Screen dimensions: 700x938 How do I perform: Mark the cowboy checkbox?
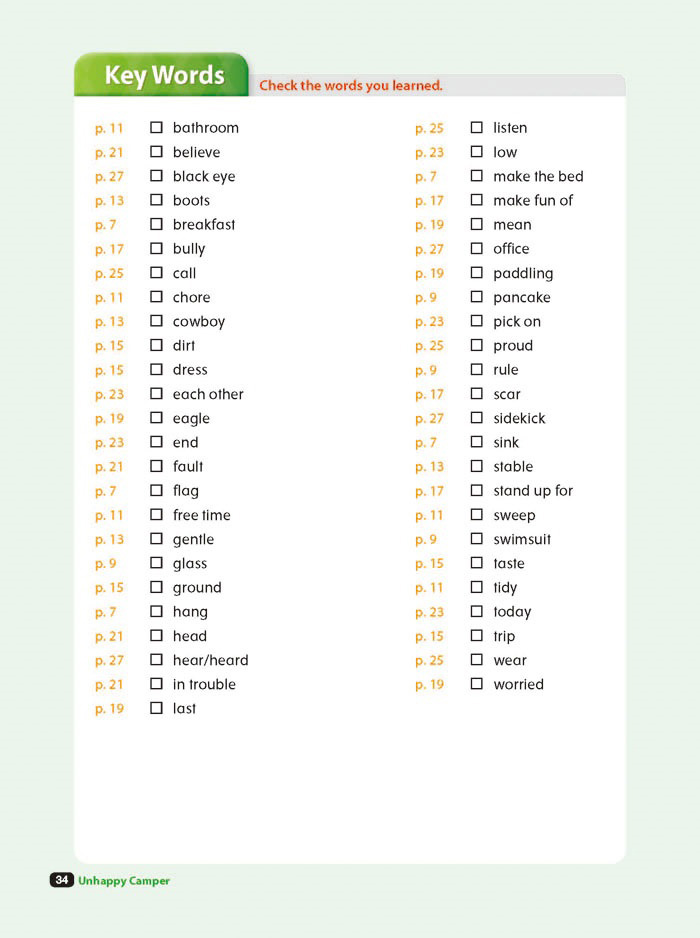click(x=156, y=321)
